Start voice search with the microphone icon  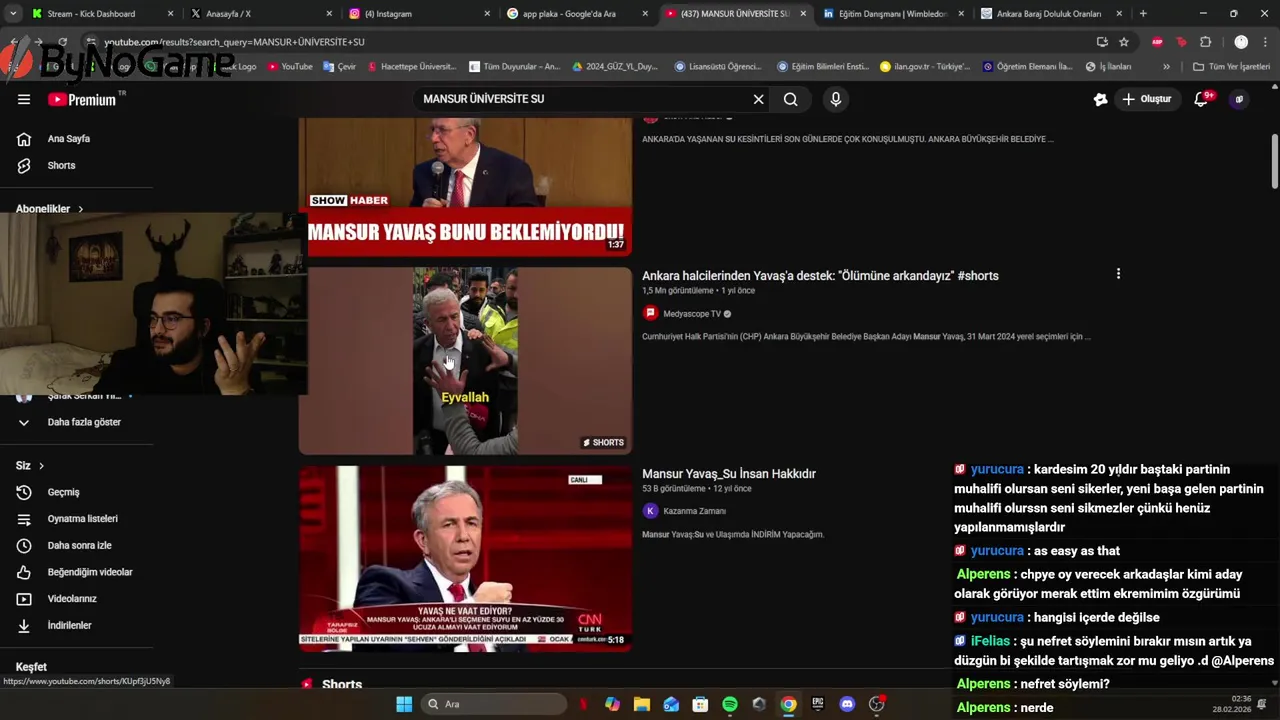click(836, 99)
